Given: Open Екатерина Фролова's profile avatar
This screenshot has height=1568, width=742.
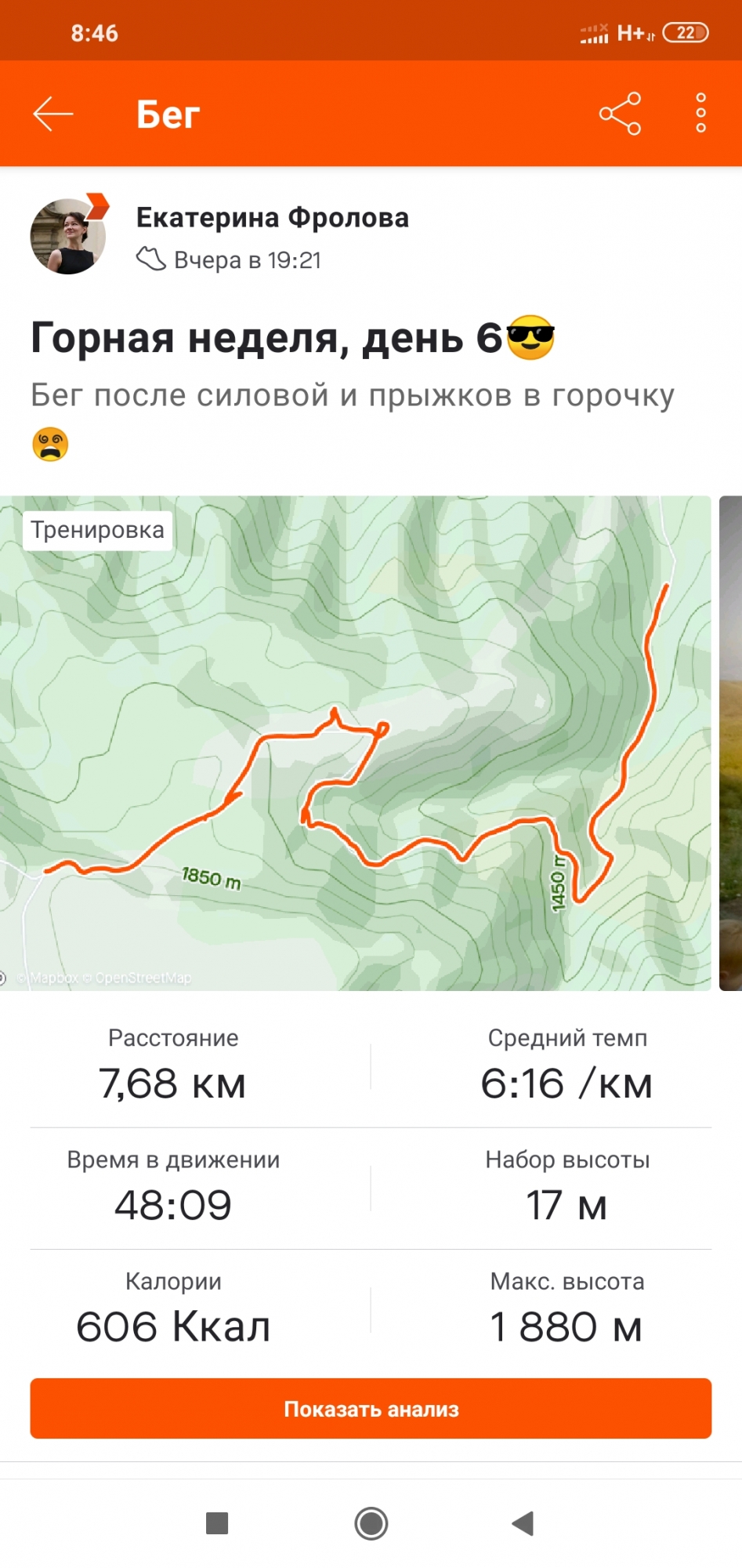Looking at the screenshot, I should (68, 235).
